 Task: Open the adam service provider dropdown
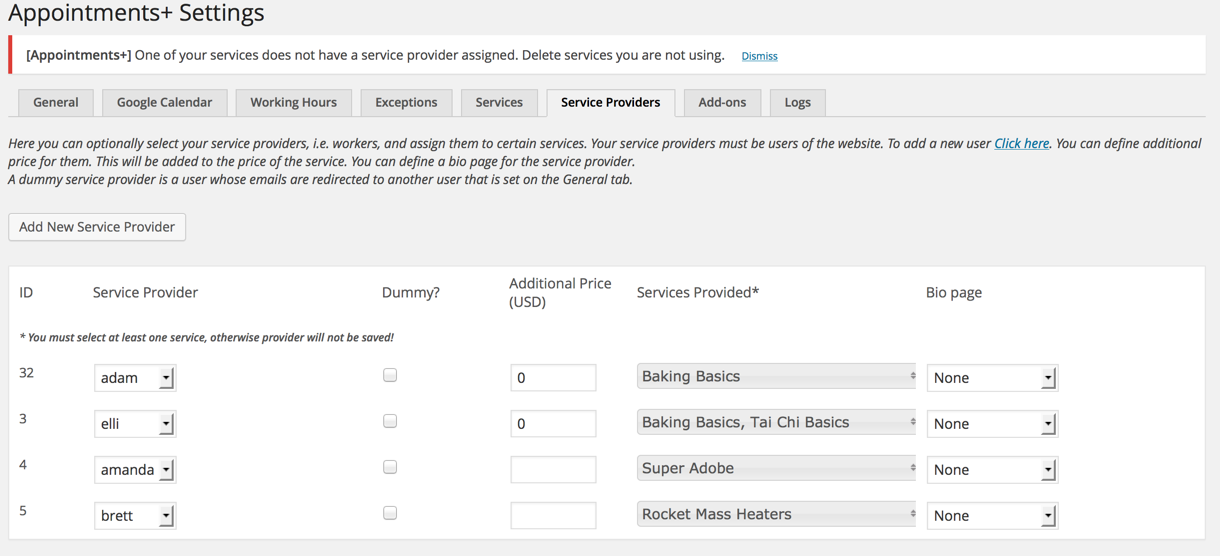pyautogui.click(x=135, y=378)
